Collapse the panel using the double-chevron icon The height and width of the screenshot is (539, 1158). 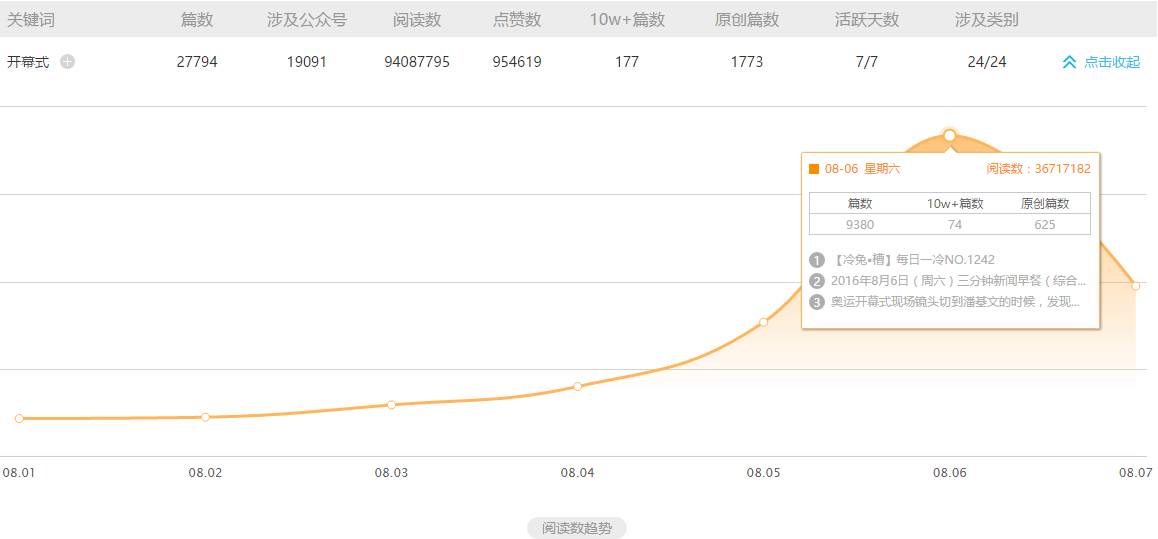coord(1069,62)
